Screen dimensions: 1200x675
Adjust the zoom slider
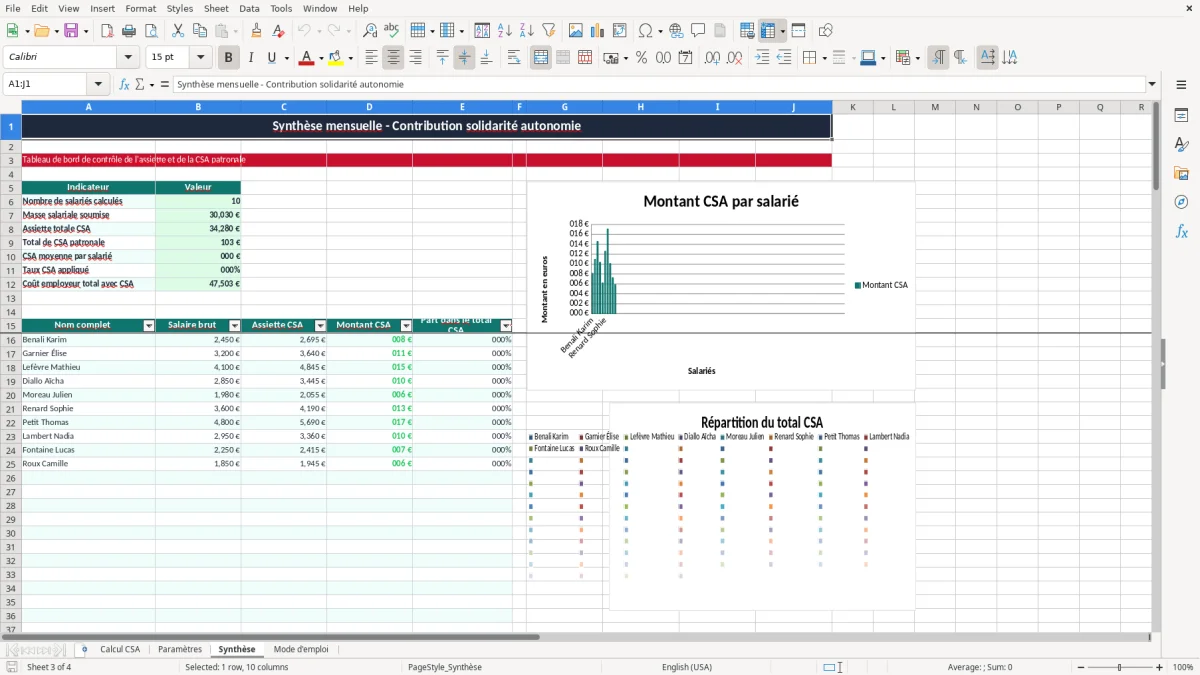(1119, 667)
